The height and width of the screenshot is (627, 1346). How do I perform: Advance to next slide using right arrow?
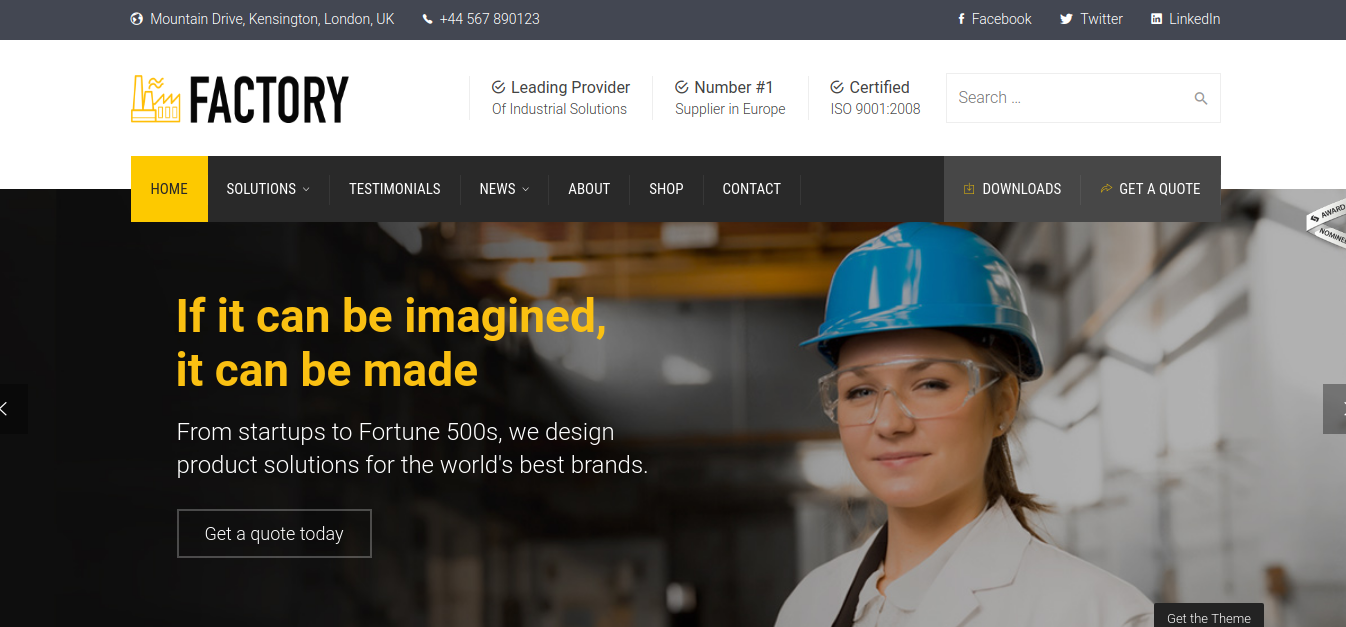click(x=1338, y=408)
